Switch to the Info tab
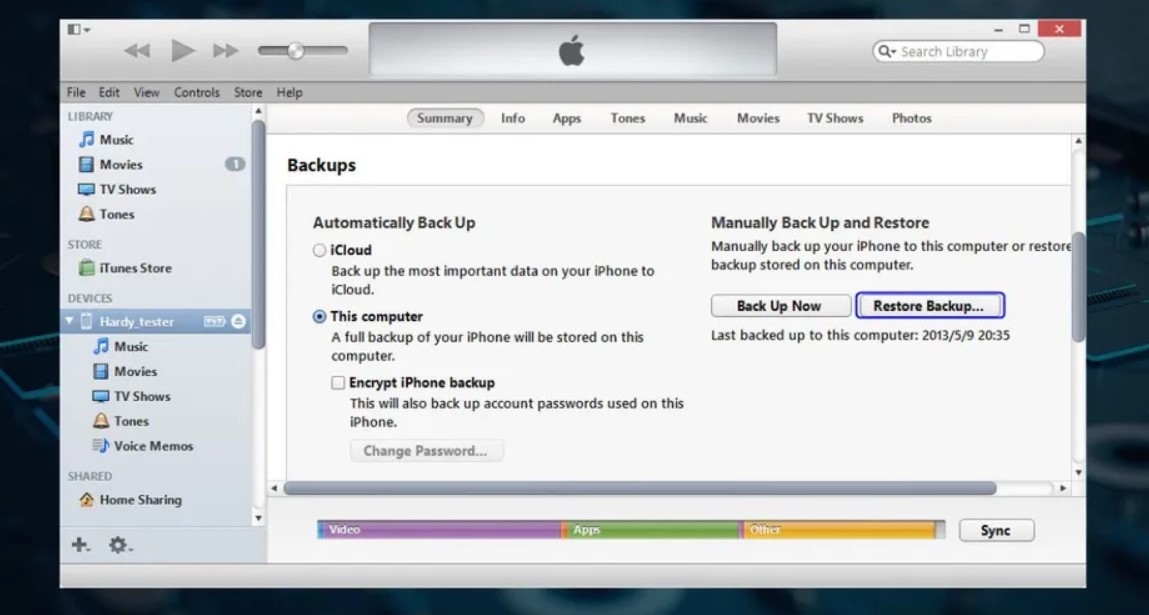The width and height of the screenshot is (1149, 615). pos(513,118)
